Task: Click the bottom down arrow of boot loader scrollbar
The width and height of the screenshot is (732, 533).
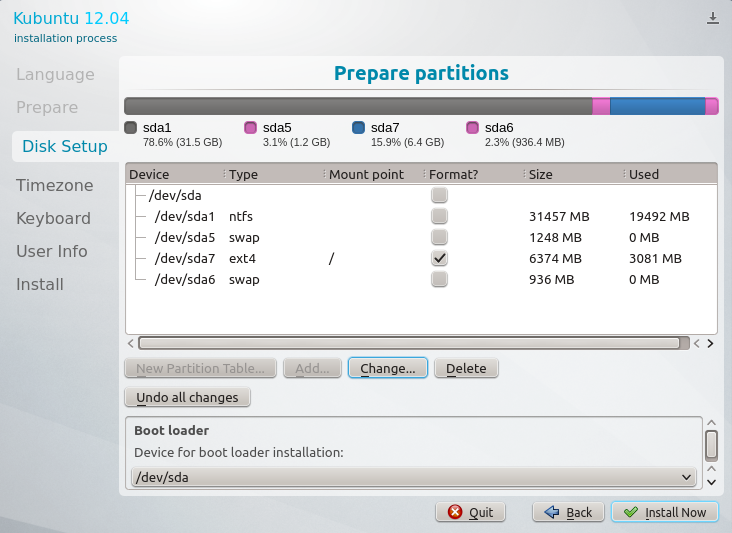Action: (711, 482)
